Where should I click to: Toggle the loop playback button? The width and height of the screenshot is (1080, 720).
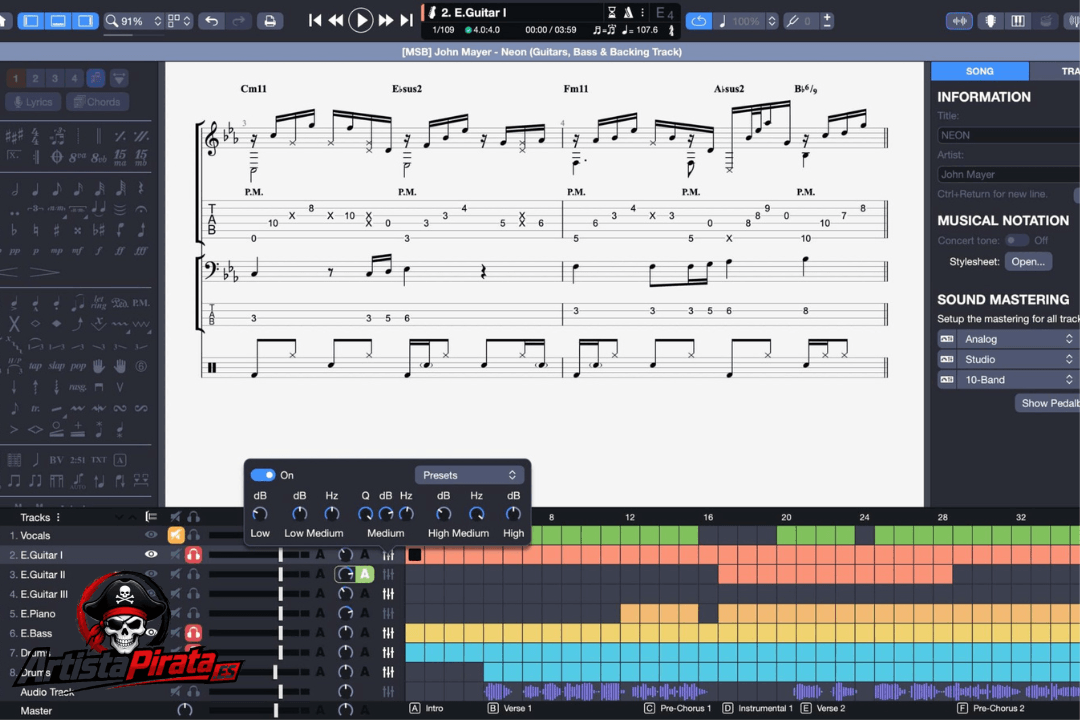click(x=698, y=21)
